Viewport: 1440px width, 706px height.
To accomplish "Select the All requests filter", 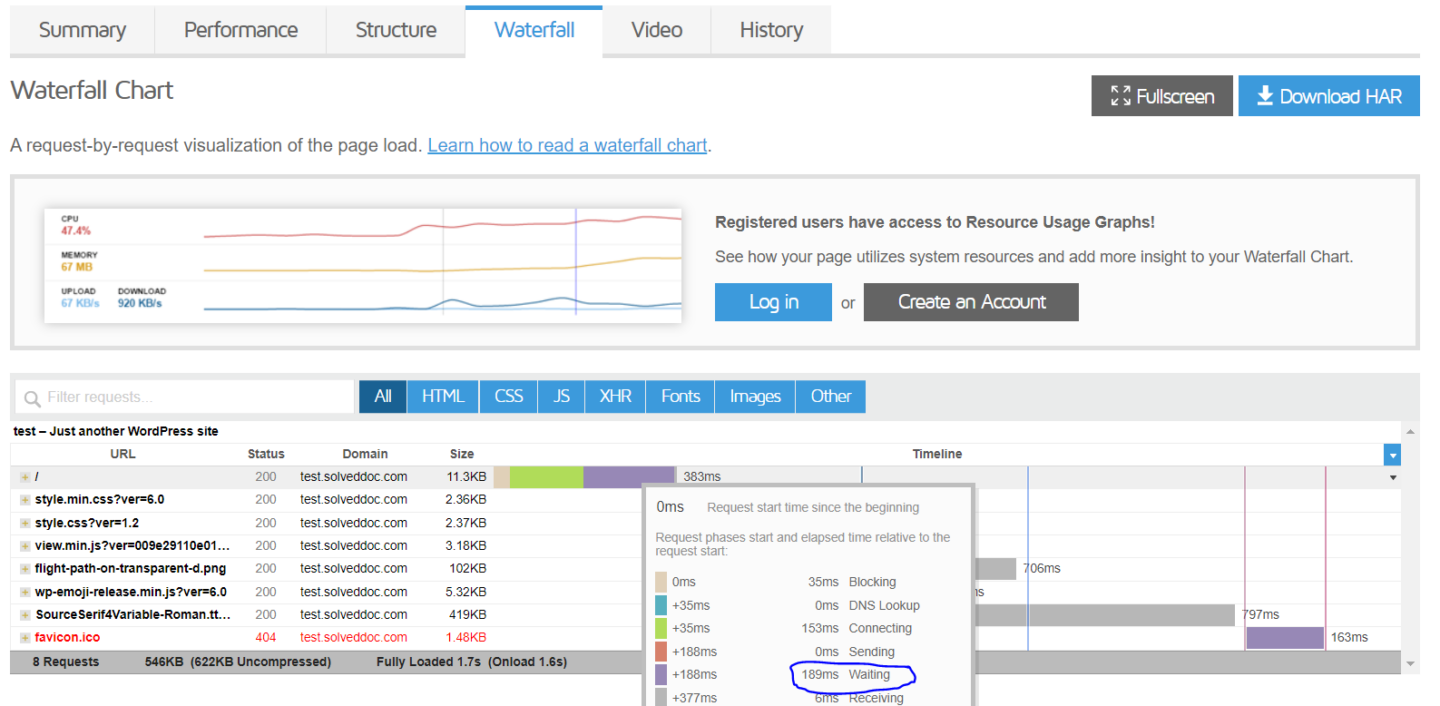I will (383, 396).
